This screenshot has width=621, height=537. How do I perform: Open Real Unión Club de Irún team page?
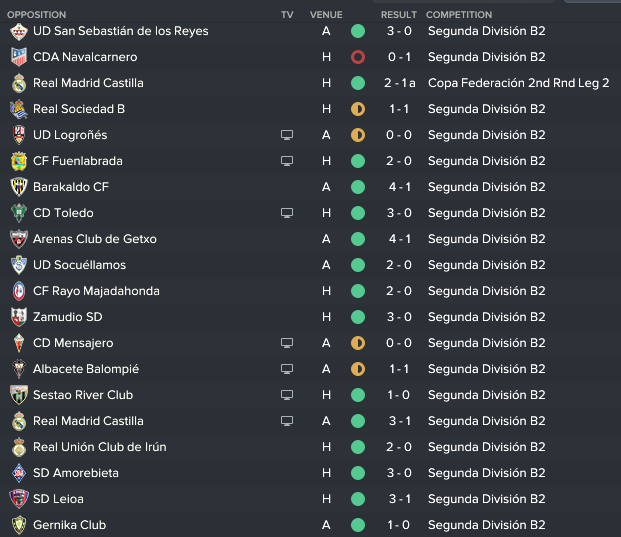coord(99,447)
